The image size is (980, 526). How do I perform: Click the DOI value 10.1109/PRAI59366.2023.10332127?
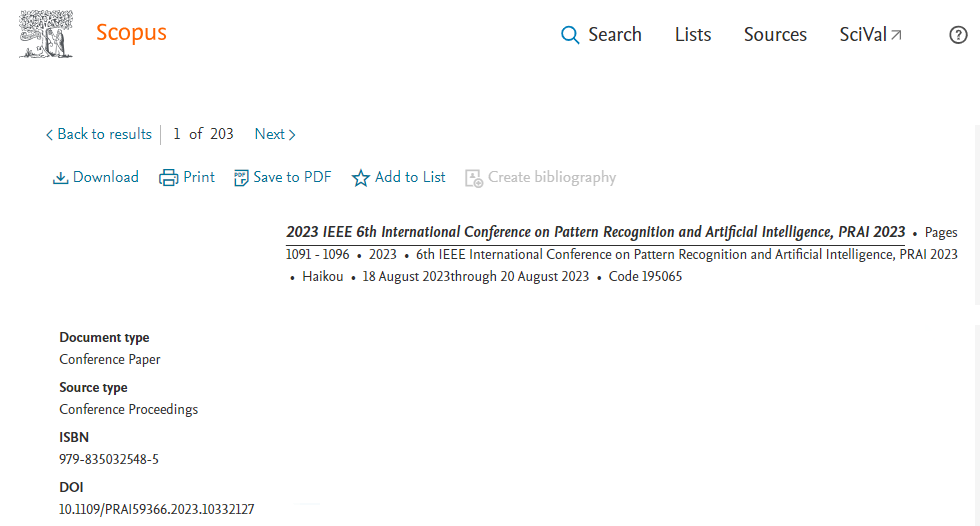tap(157, 510)
